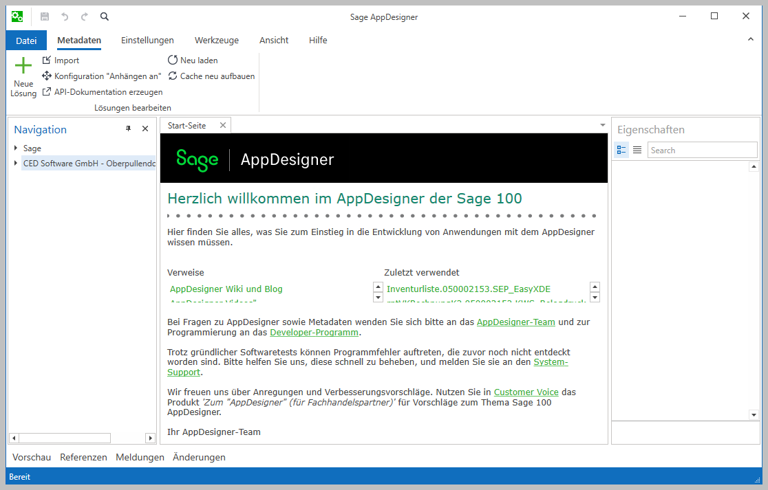Follow the System-Support link
Screen dimensions: 768x490
551,362
